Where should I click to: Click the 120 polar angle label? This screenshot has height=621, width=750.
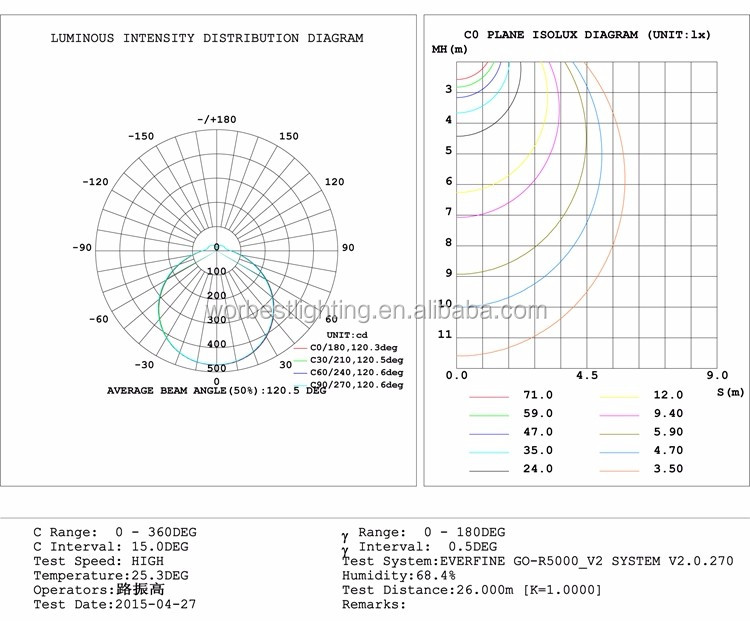pyautogui.click(x=334, y=182)
